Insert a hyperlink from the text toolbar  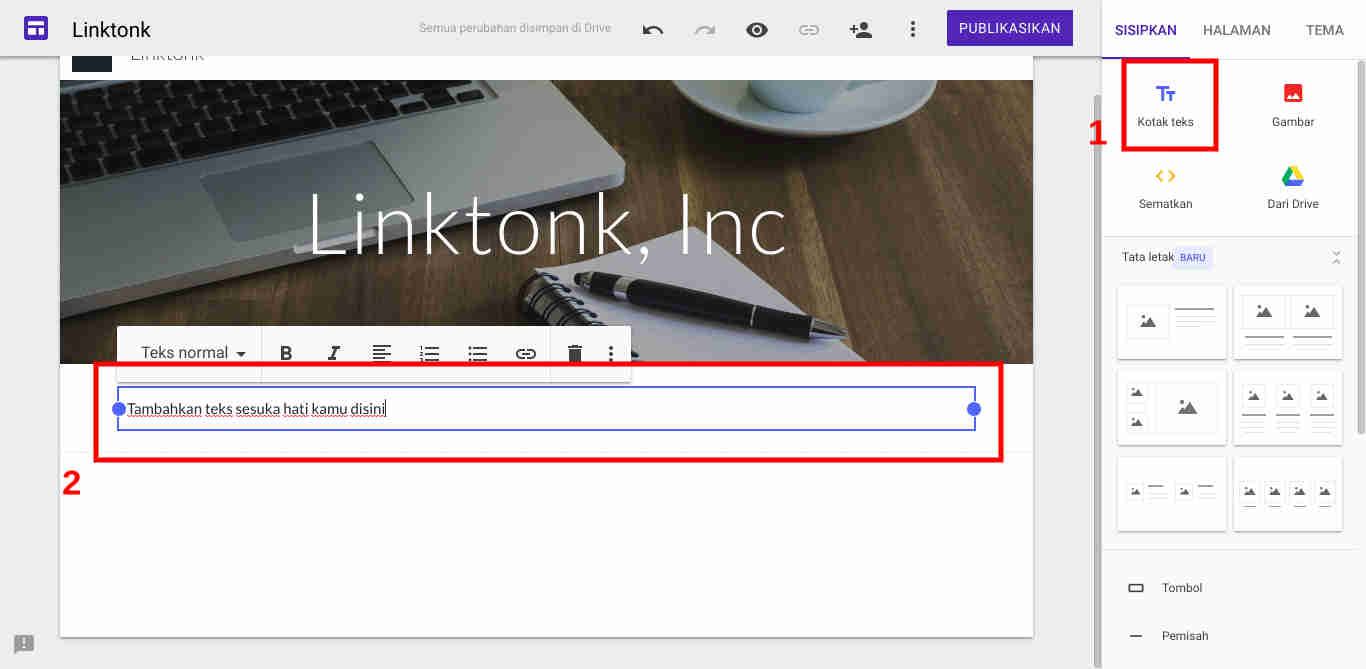tap(525, 352)
